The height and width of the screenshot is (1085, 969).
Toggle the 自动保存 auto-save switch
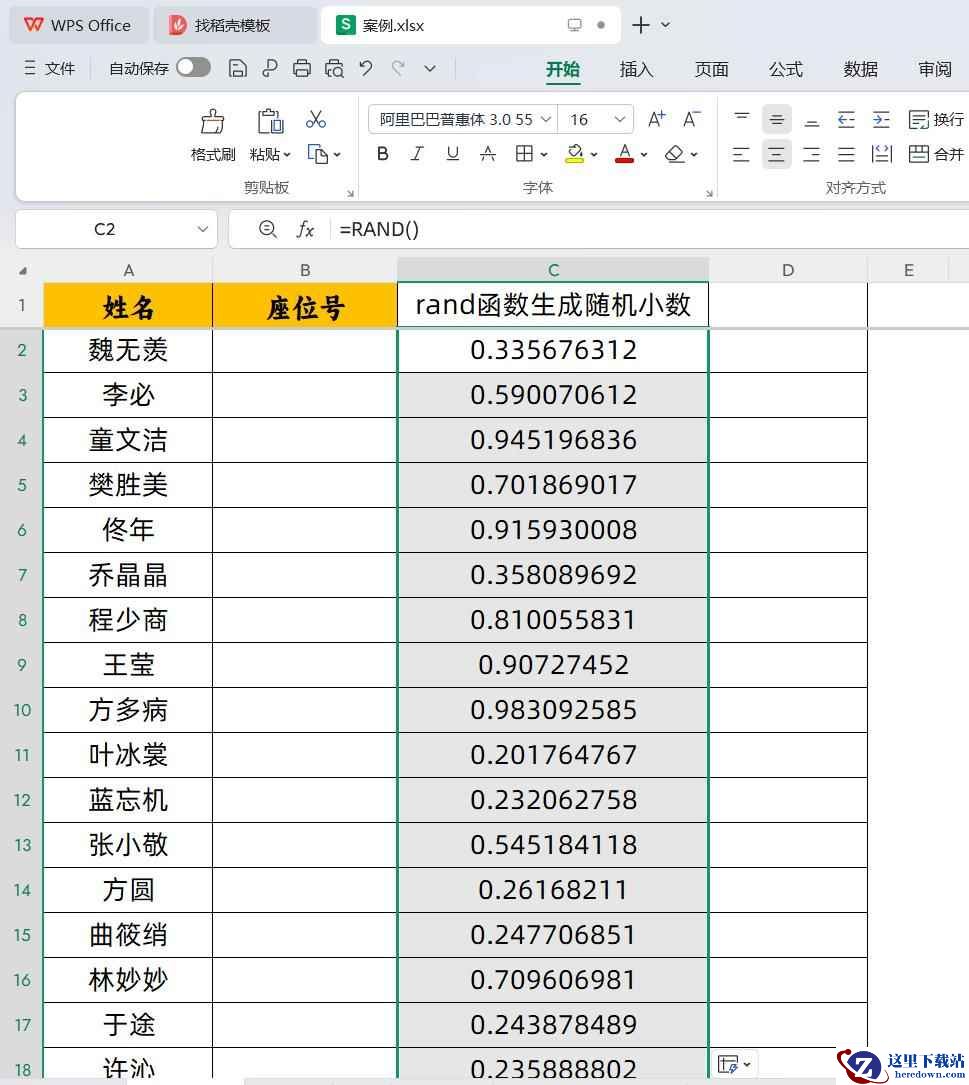click(x=193, y=68)
